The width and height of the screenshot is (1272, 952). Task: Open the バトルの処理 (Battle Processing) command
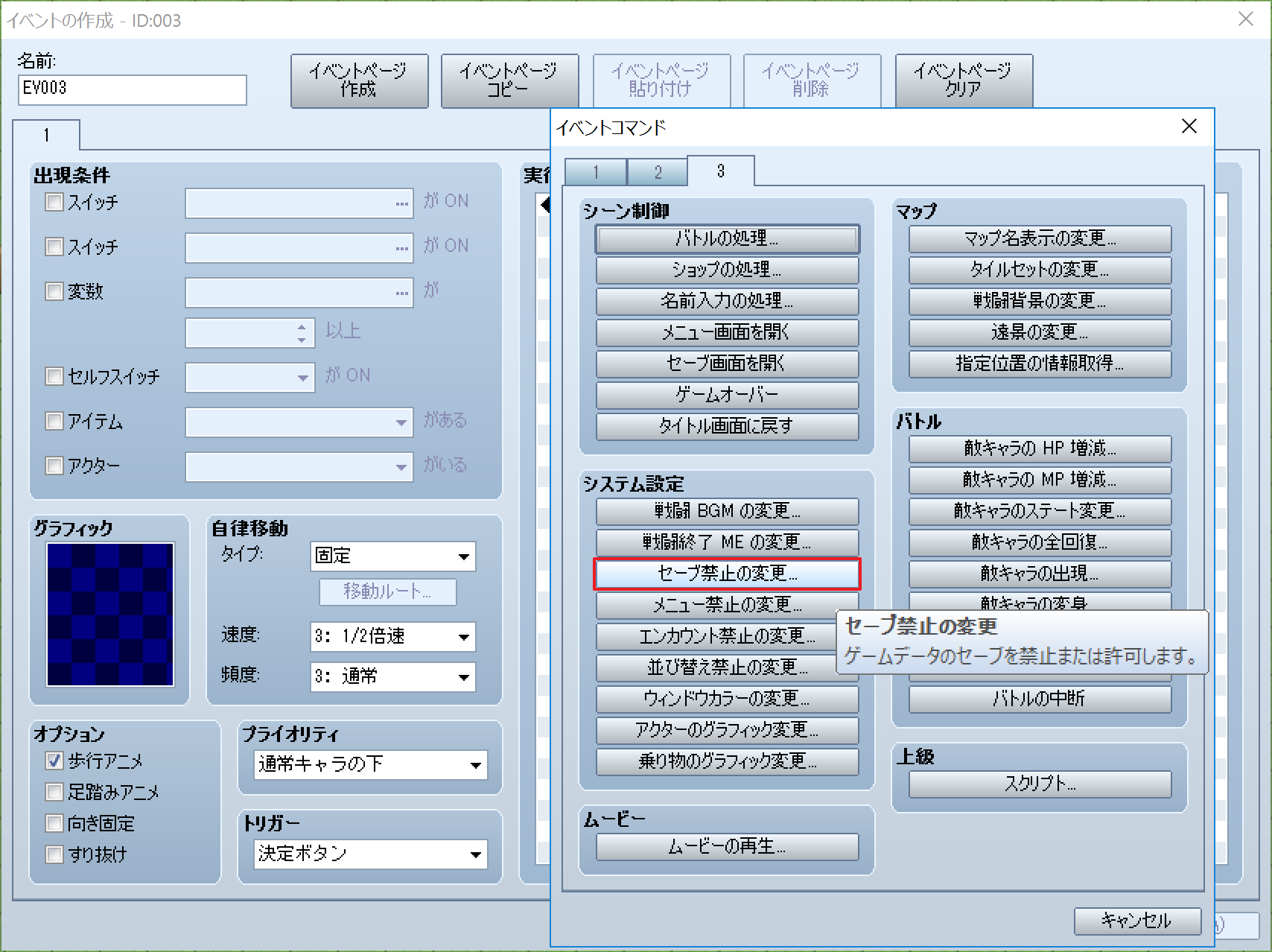pyautogui.click(x=726, y=239)
